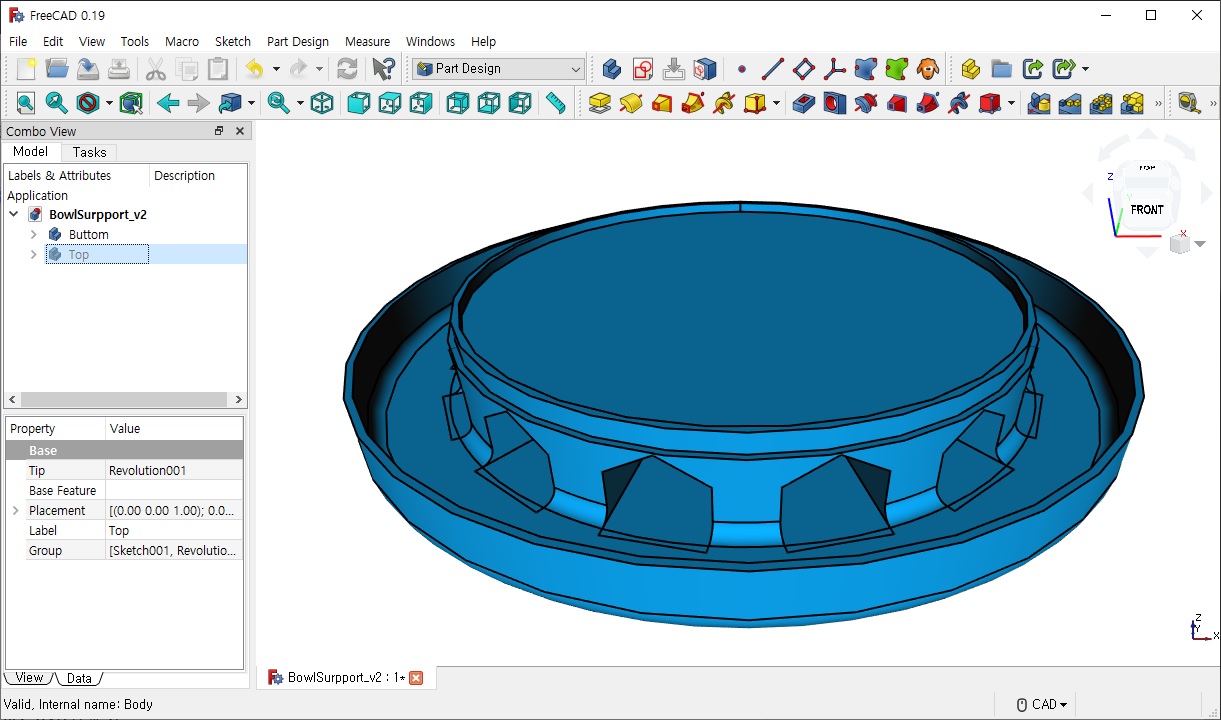Set the isometric view

pos(322,103)
